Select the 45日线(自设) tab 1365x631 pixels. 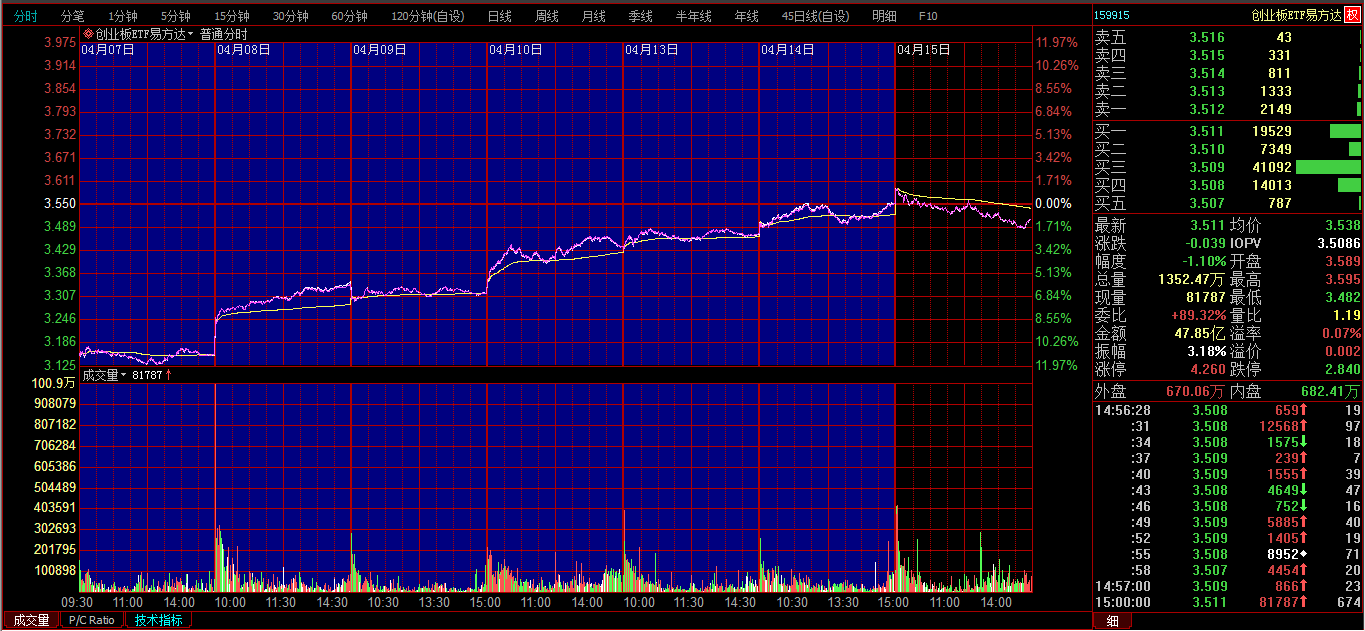click(x=815, y=16)
